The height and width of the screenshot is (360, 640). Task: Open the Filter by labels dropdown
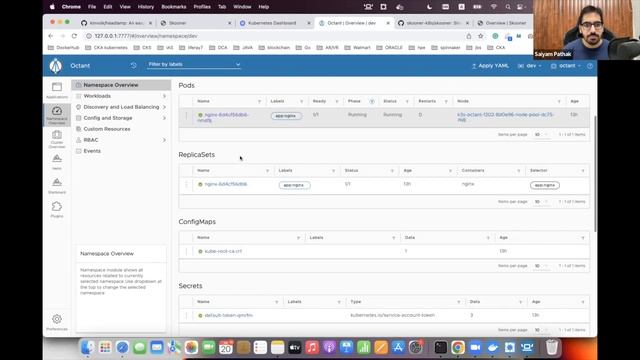coord(194,64)
